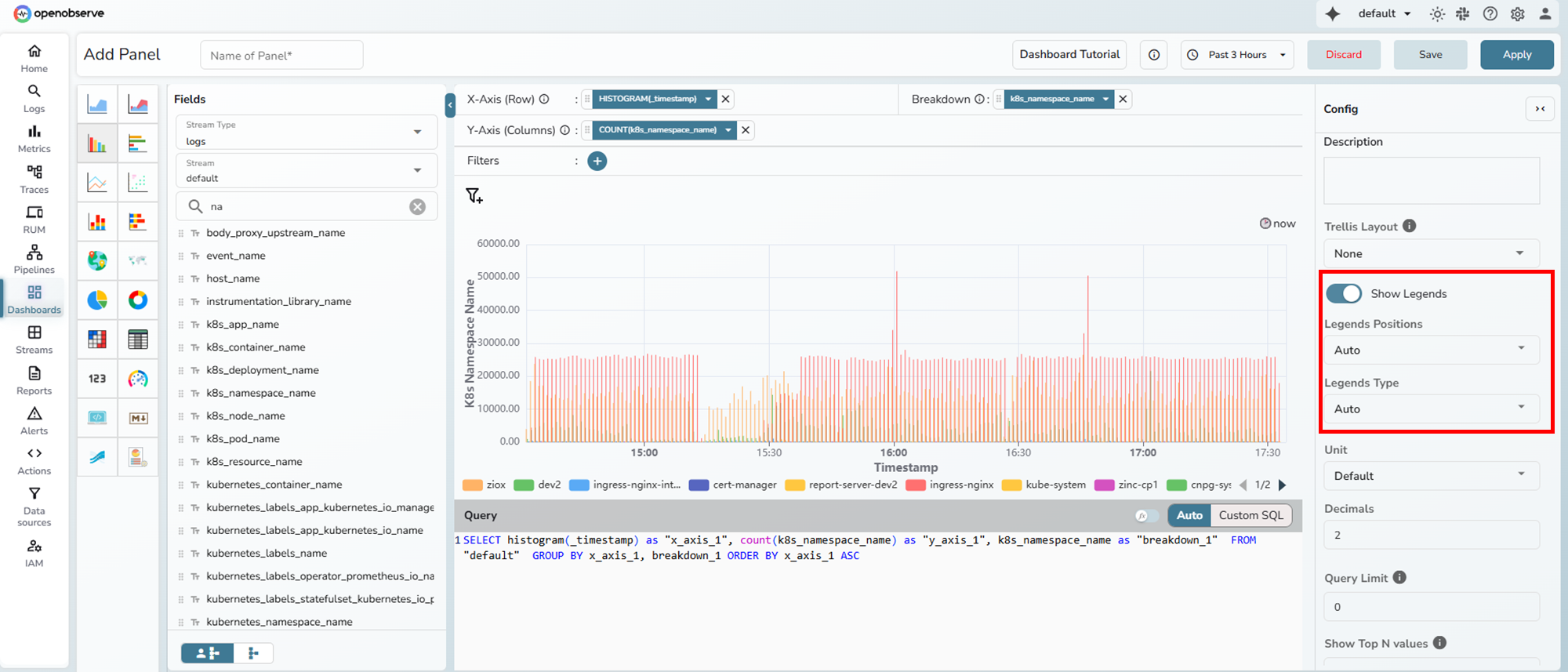Clear the field search box text

point(418,207)
